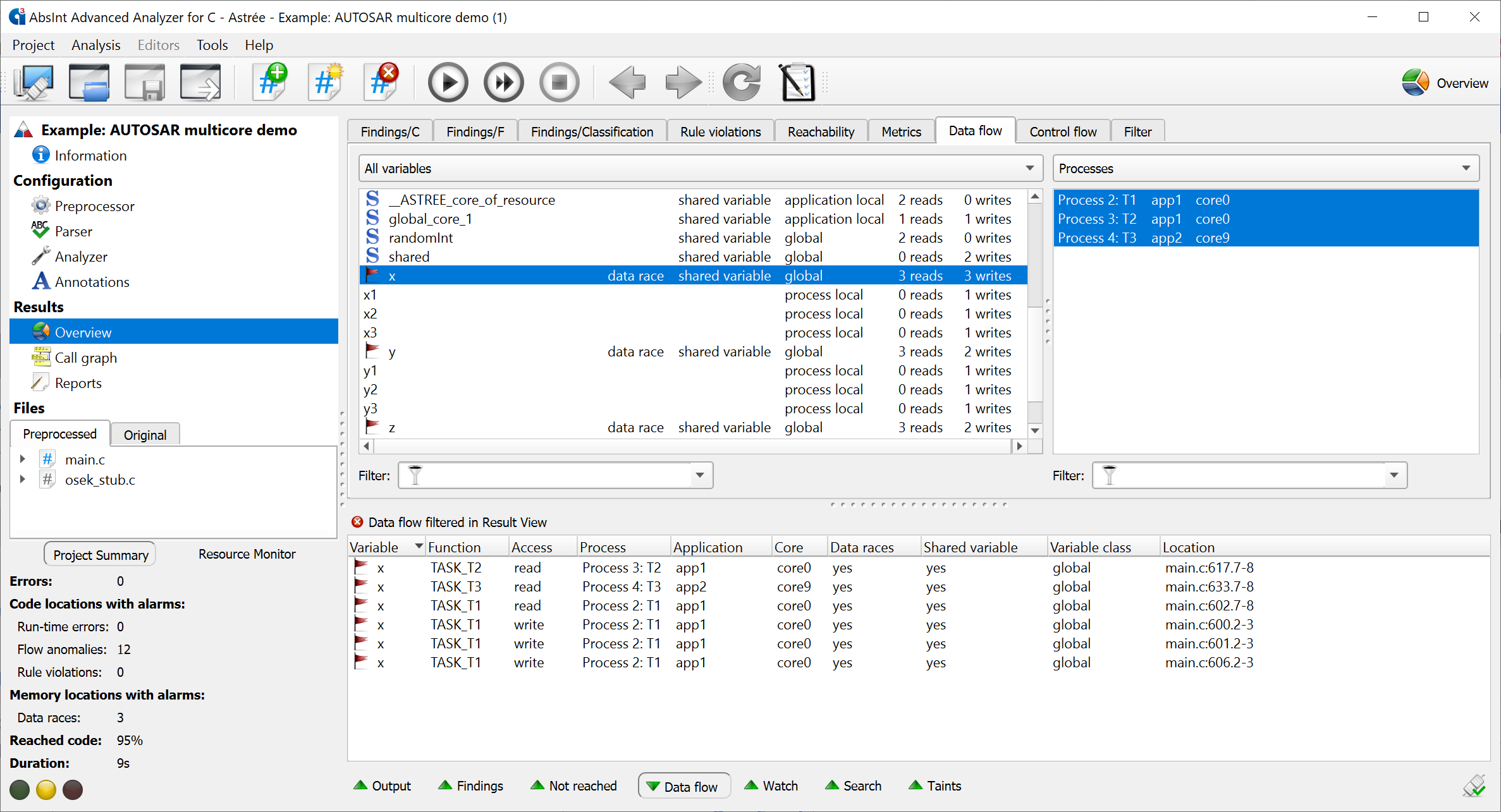
Task: Click the new file icon with star
Action: coord(326,82)
